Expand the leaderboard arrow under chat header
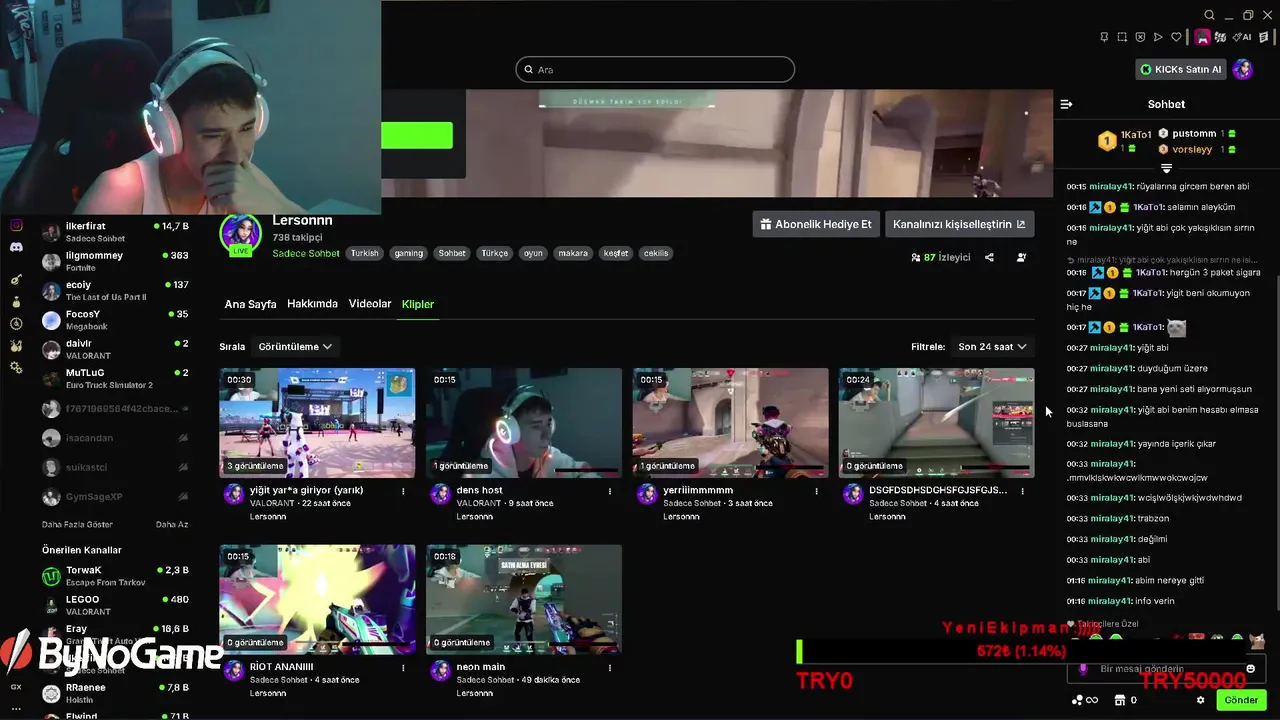The image size is (1280, 720). [1166, 169]
